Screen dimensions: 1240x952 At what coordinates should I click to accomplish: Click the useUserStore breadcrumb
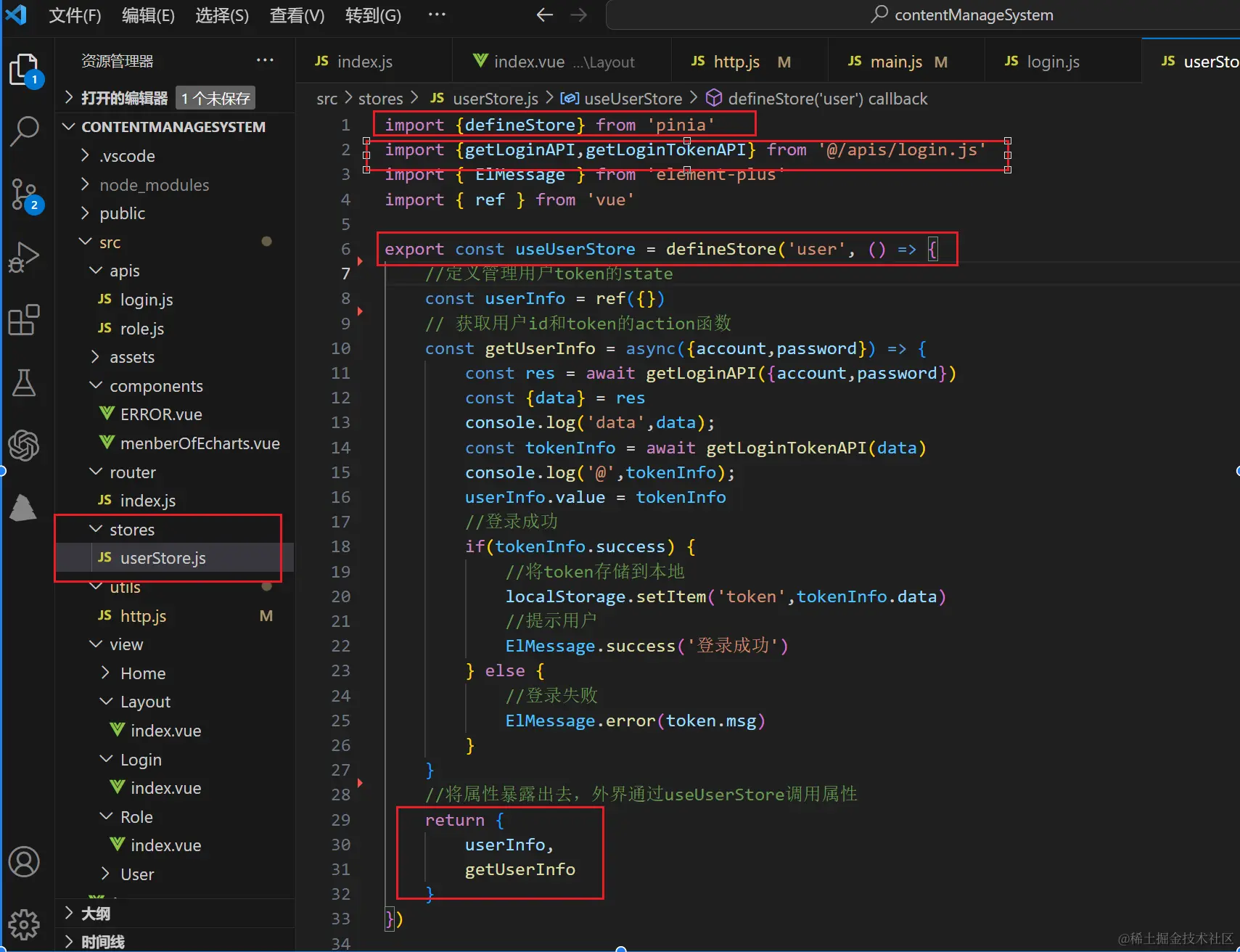622,99
